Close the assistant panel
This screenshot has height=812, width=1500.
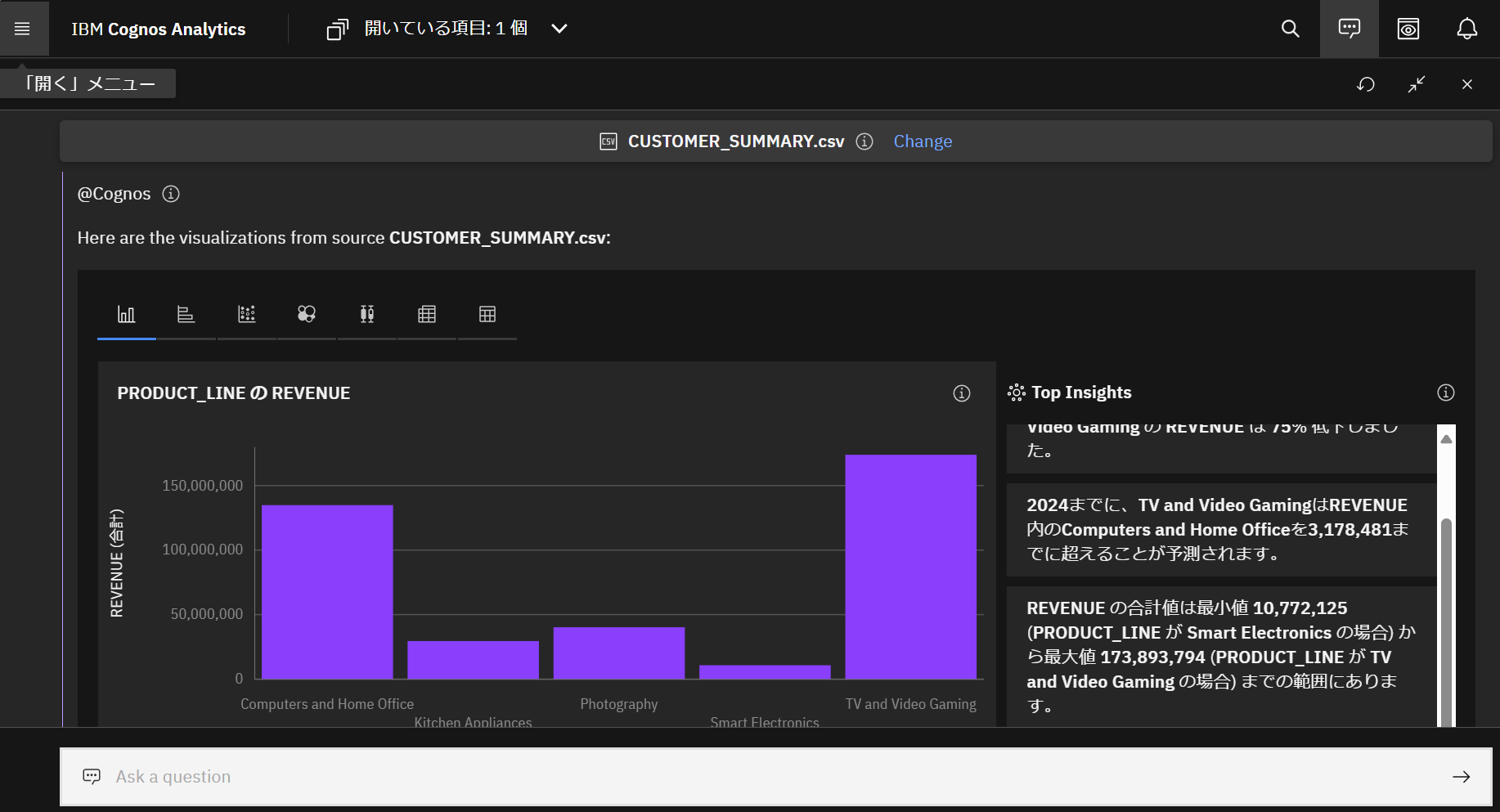1467,84
